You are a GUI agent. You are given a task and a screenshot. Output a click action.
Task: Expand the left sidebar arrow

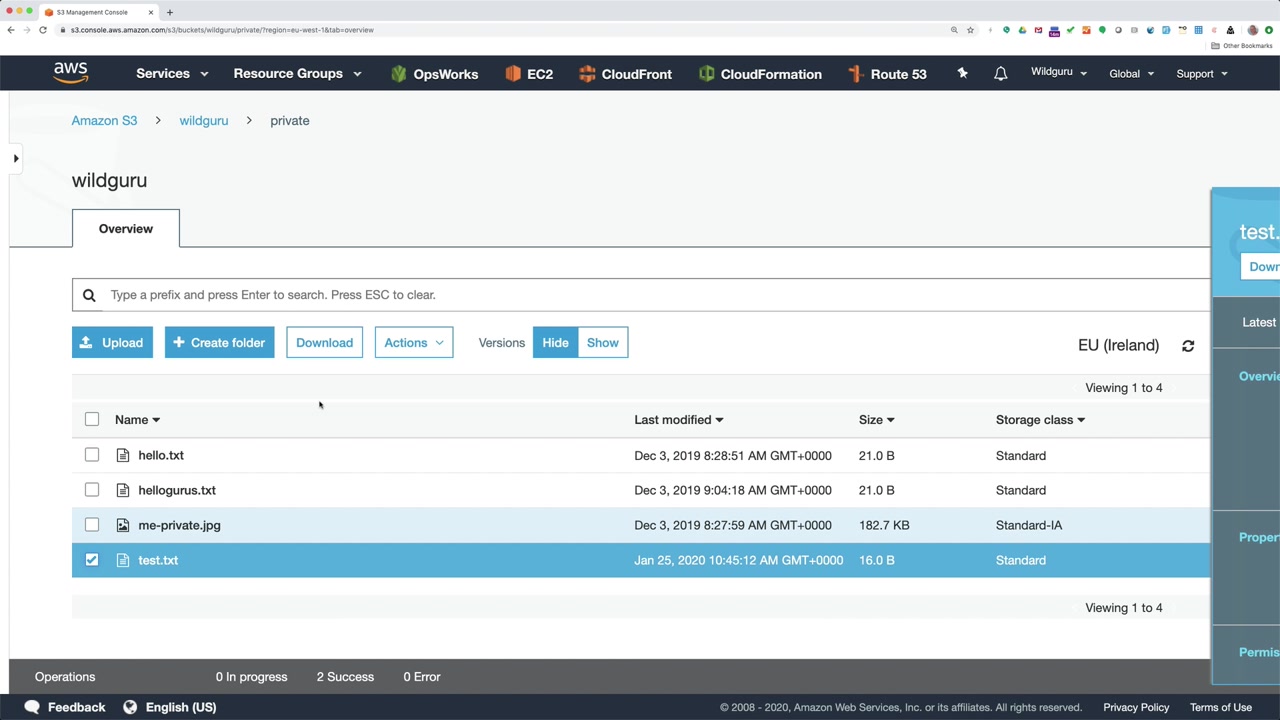16,159
